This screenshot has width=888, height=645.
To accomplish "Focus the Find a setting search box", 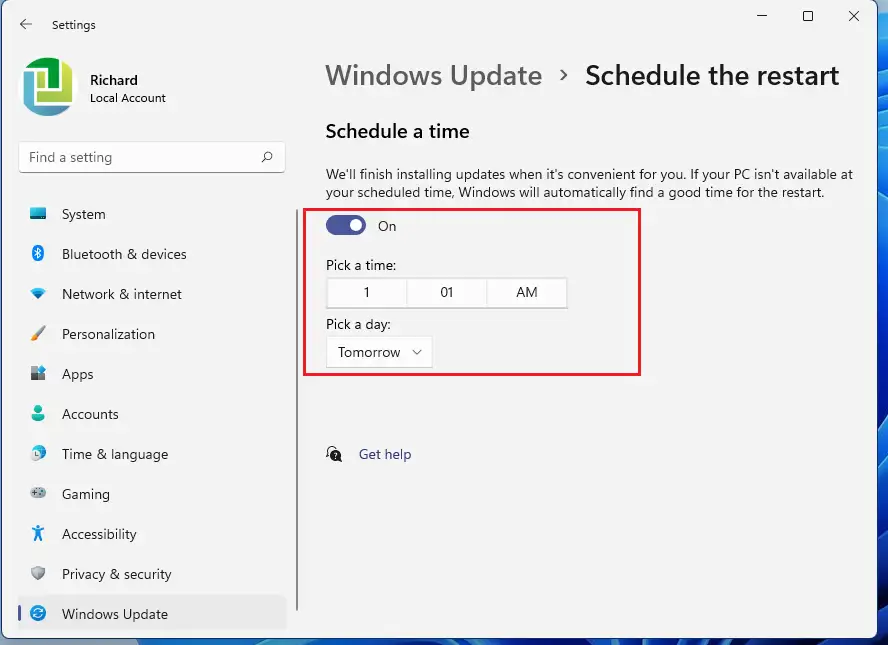I will (152, 157).
